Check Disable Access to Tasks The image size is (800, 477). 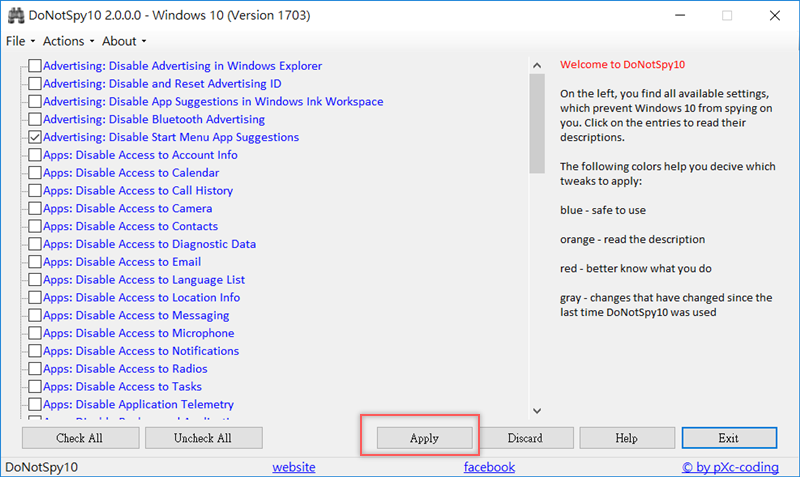pos(35,387)
